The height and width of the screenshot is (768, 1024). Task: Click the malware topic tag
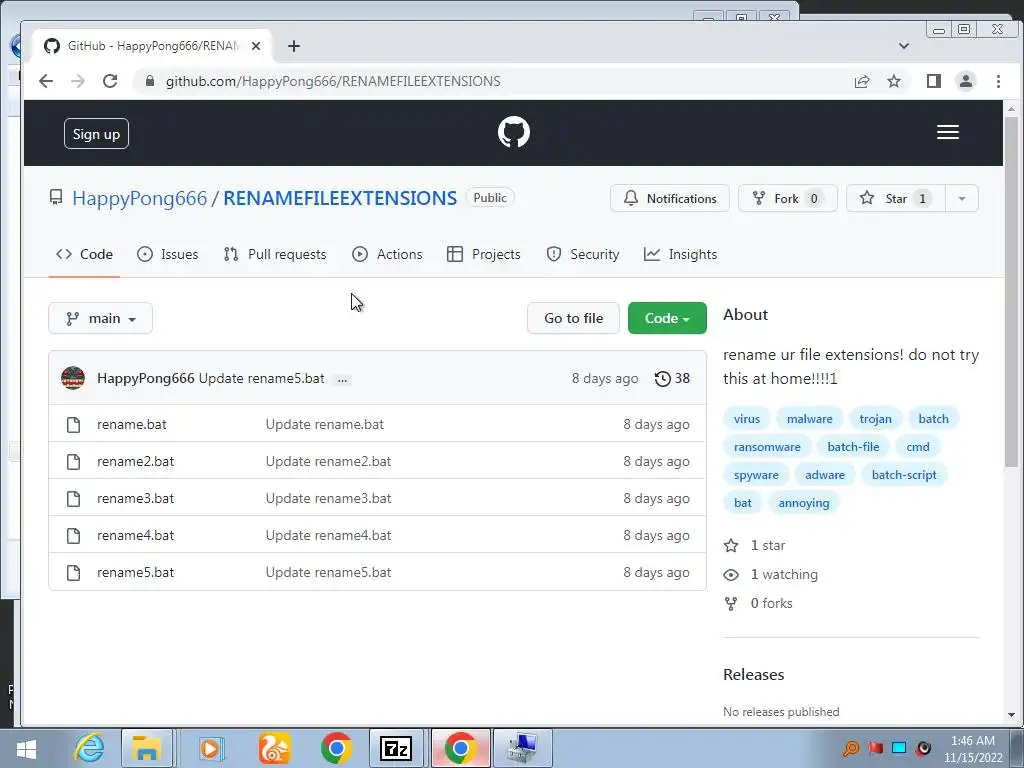[809, 419]
